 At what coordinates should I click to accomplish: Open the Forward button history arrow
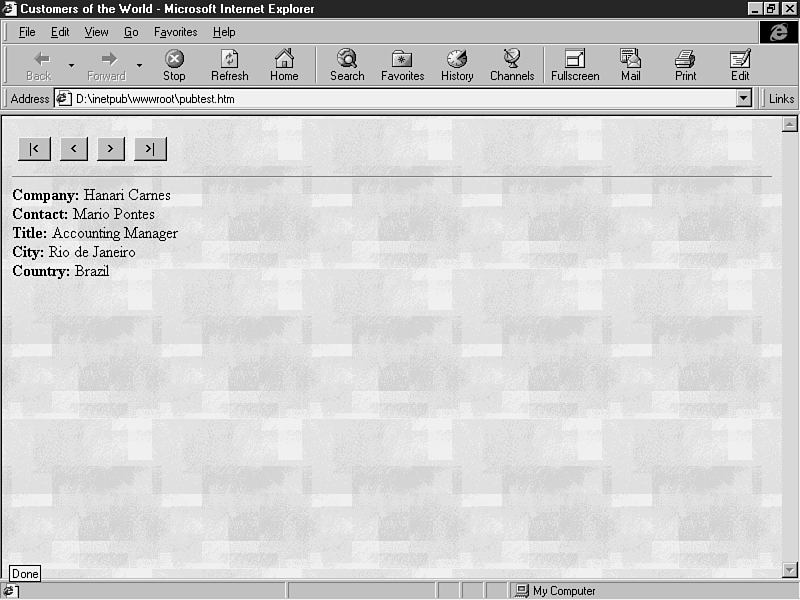139,66
